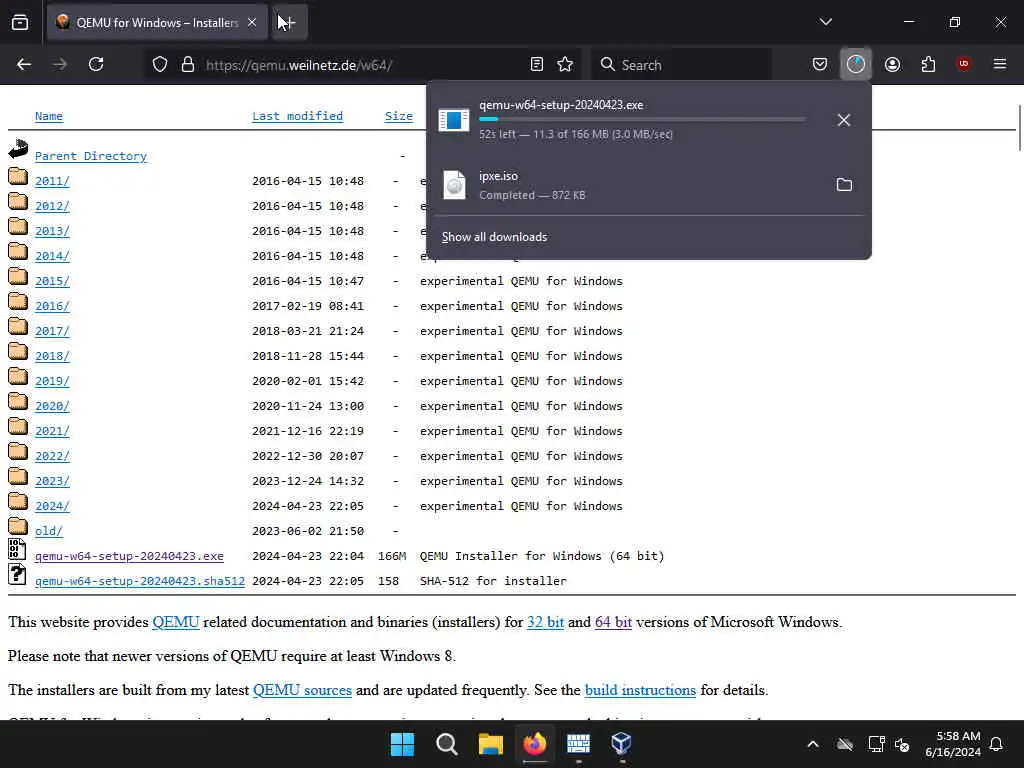Open VirtualBox from the taskbar
Image resolution: width=1024 pixels, height=768 pixels.
621,744
